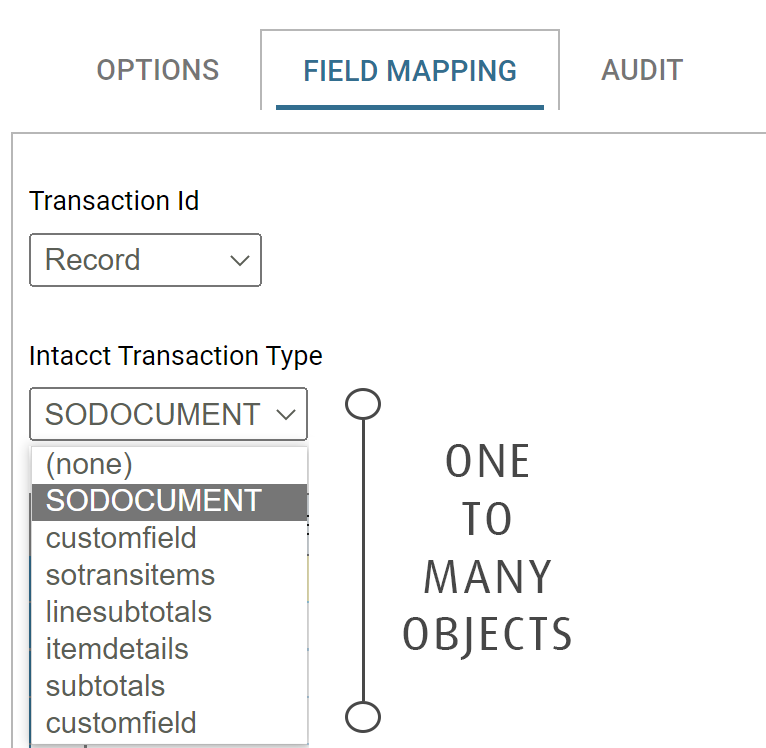Click the chevron arrow beside SODOCUMENT field
Viewport: 766px width, 748px height.
click(x=286, y=415)
